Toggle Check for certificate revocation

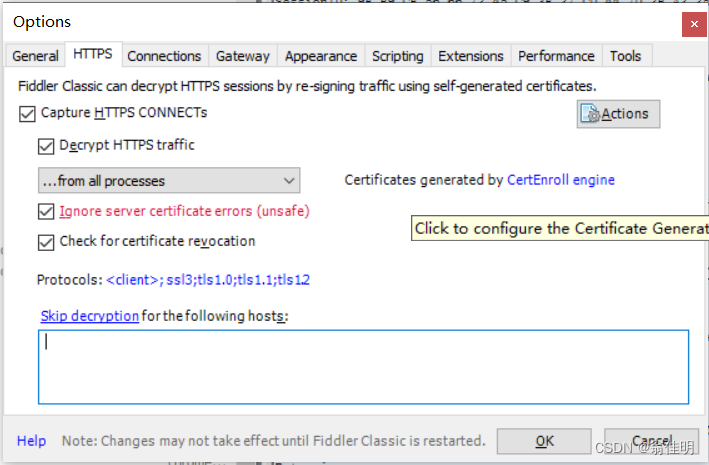click(x=46, y=242)
